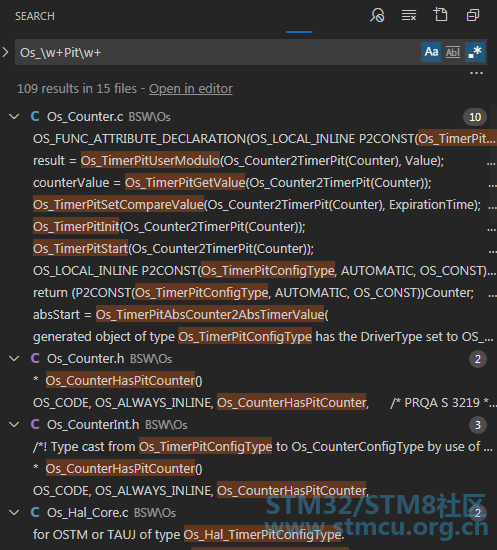Open the OS_FUNC_ATTRIBUTE_DECLARATION result line
Screen dimensions: 497x550
tap(264, 139)
